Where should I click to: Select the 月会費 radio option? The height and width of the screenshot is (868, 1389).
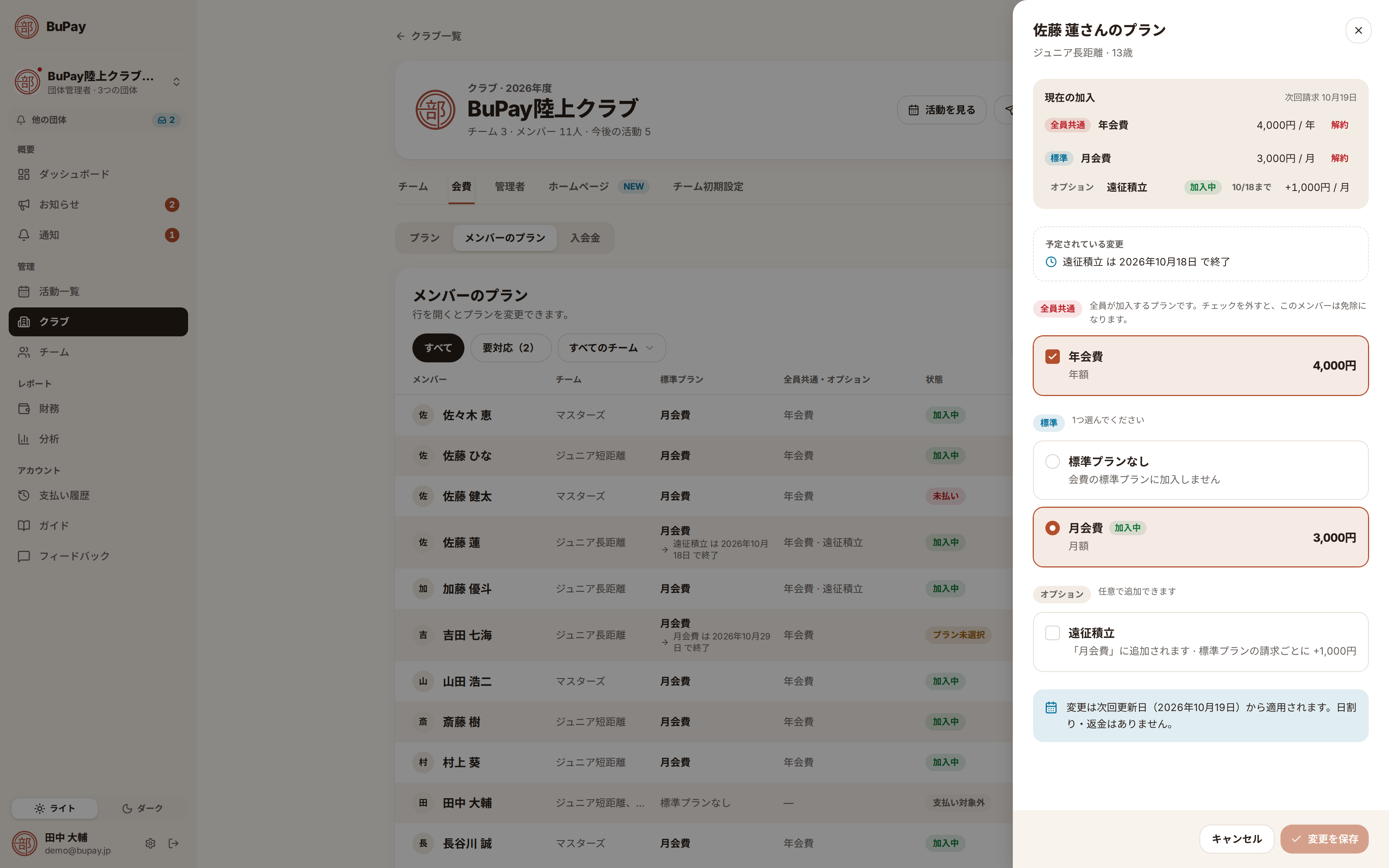[x=1052, y=528]
